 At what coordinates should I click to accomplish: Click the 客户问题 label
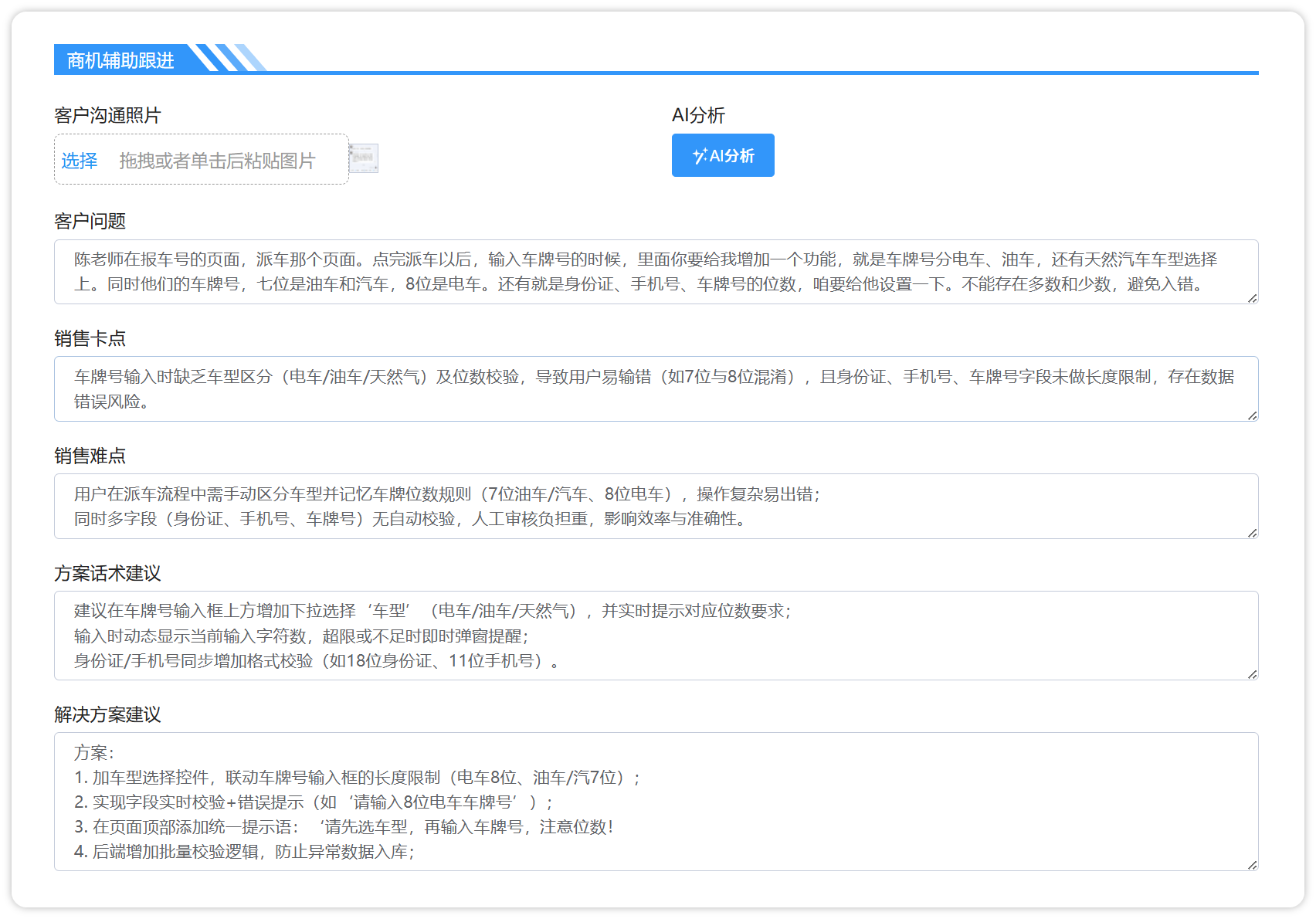[90, 221]
